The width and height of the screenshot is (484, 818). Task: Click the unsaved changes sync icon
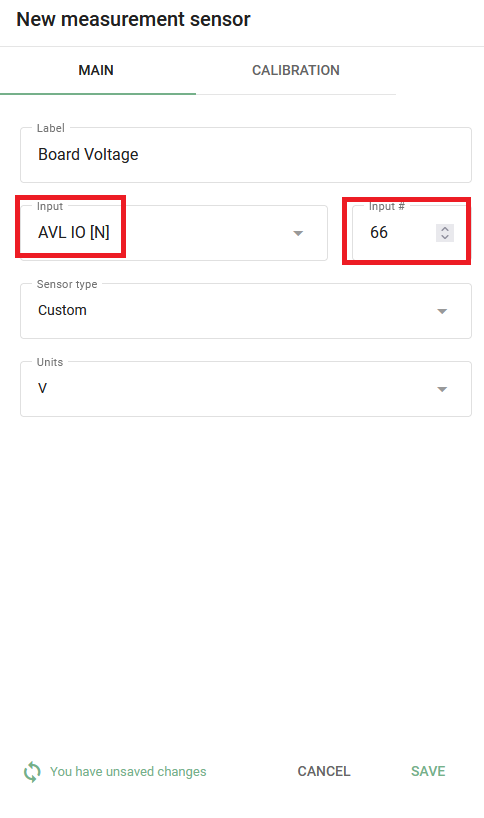(x=32, y=772)
